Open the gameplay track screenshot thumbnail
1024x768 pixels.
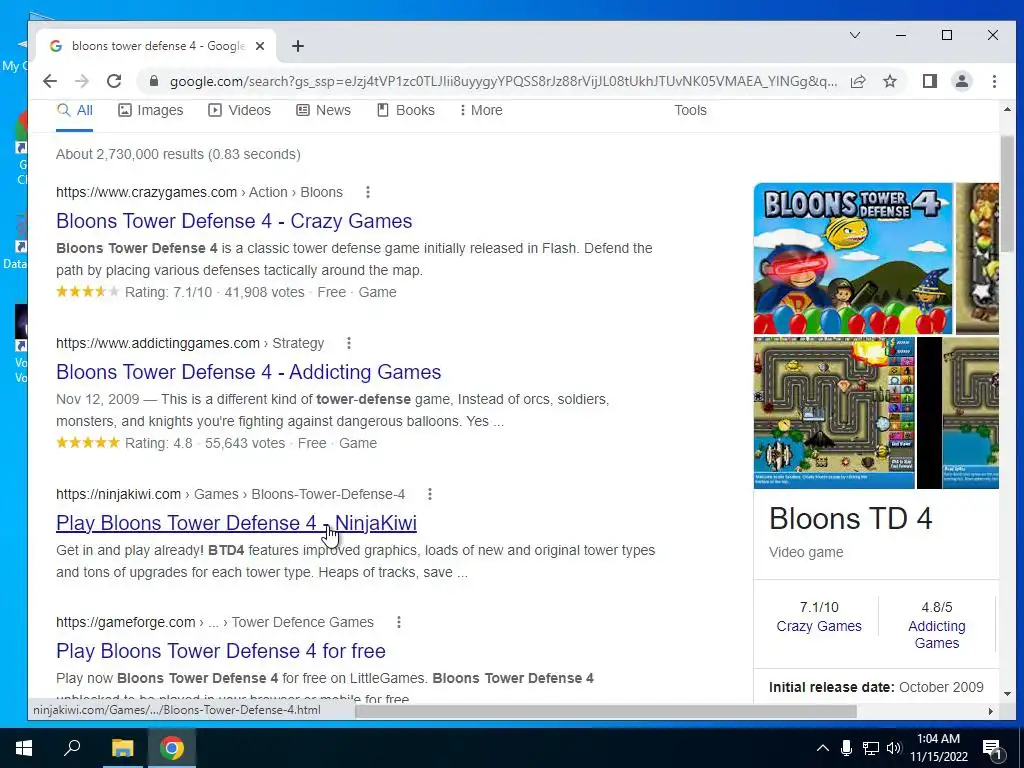(x=834, y=413)
